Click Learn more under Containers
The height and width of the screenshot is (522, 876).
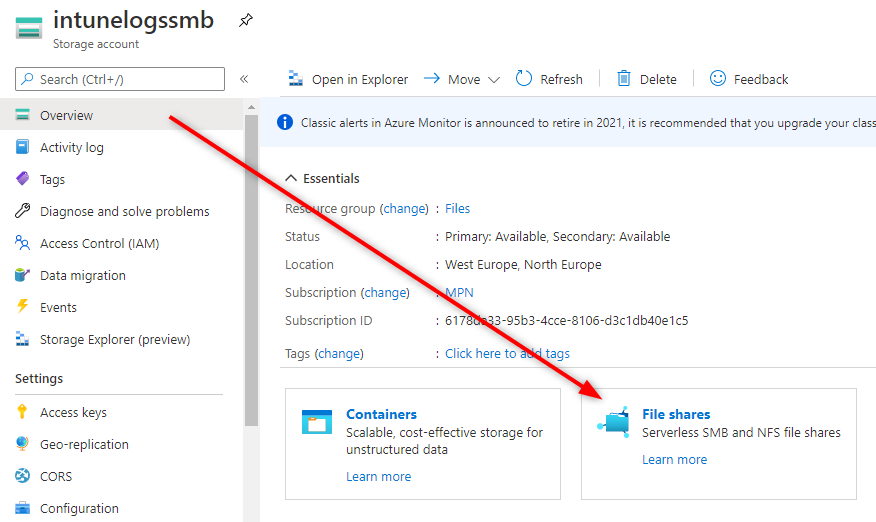pos(378,476)
